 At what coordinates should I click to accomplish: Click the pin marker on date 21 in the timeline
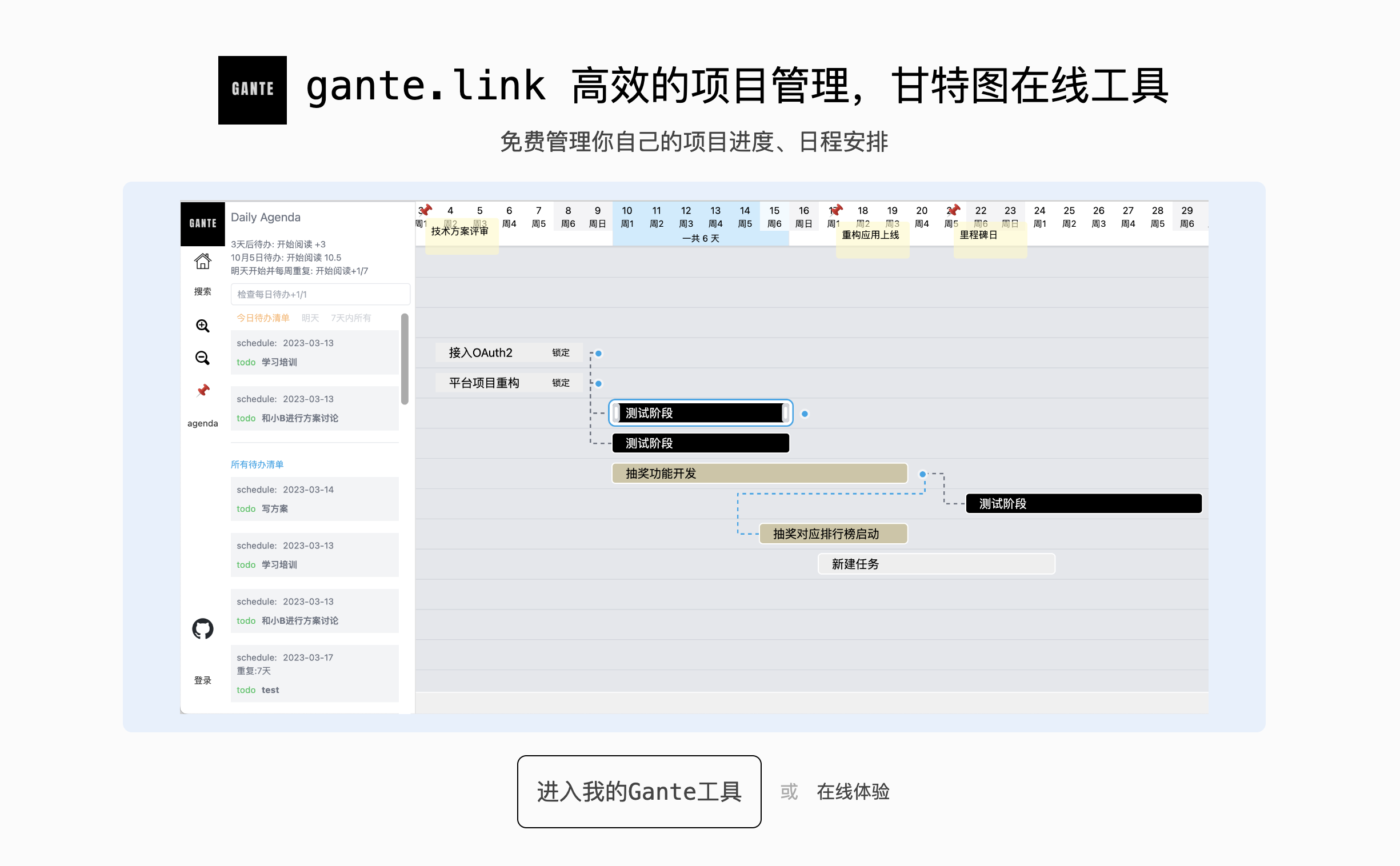click(x=954, y=210)
